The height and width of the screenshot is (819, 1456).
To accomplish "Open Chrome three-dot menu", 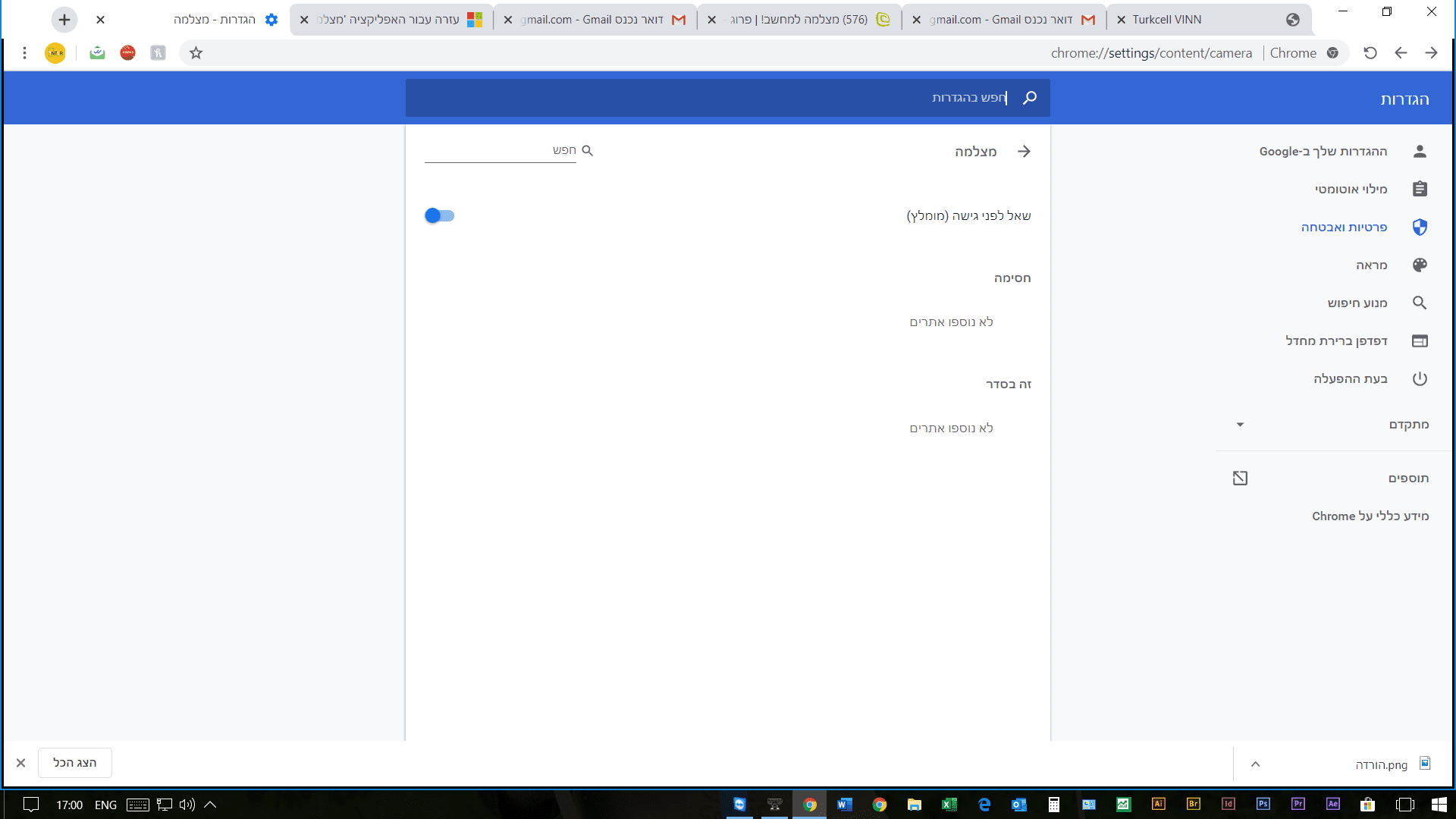I will (24, 53).
